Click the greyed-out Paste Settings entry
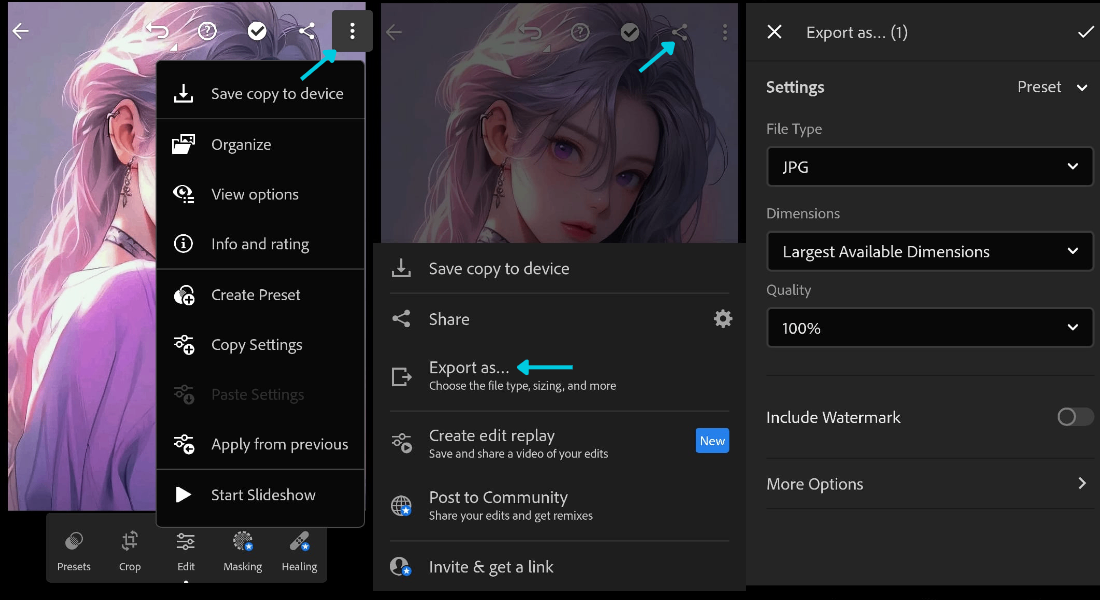 [x=260, y=394]
